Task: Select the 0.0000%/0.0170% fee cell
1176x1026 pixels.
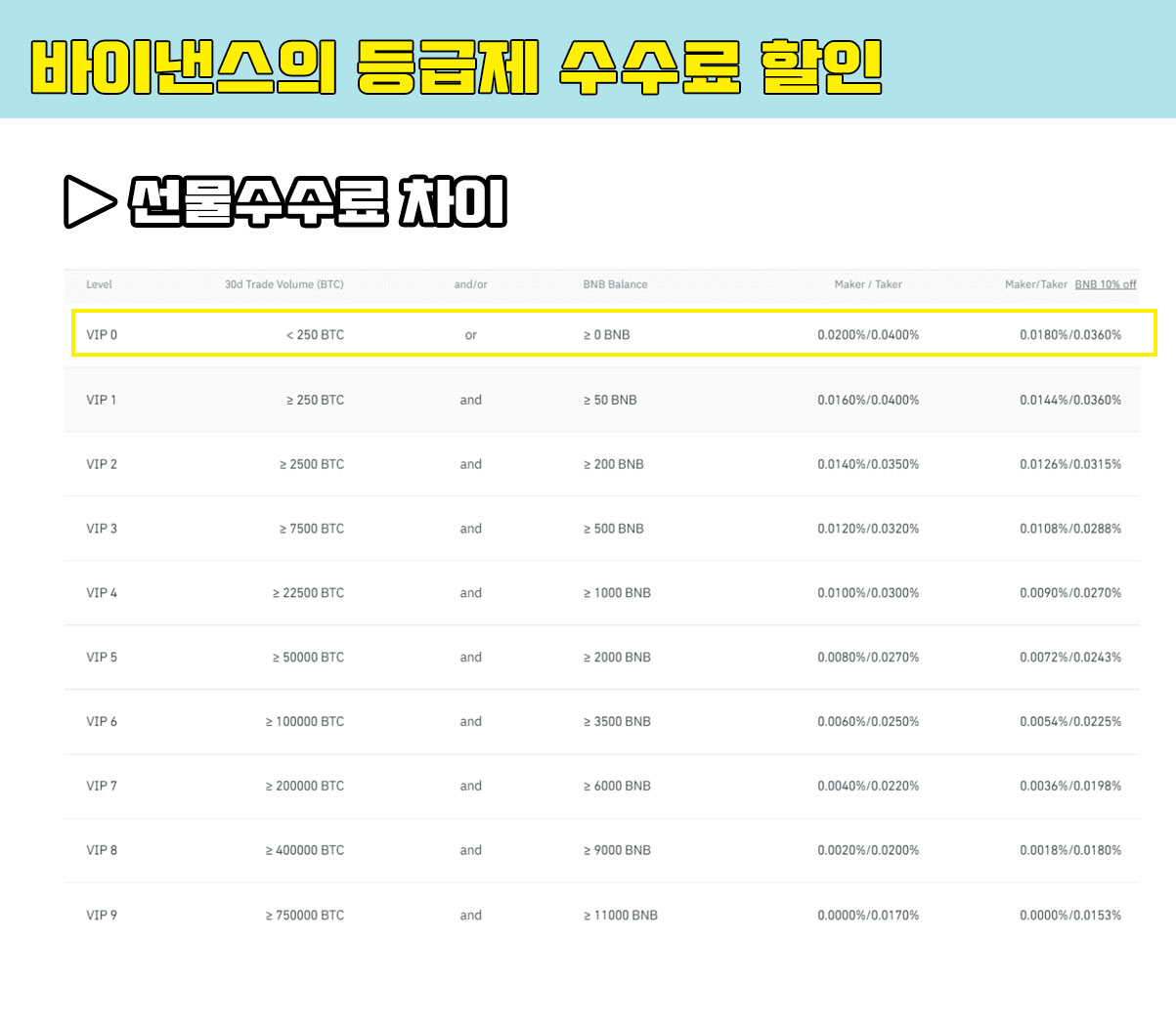Action: click(x=868, y=916)
